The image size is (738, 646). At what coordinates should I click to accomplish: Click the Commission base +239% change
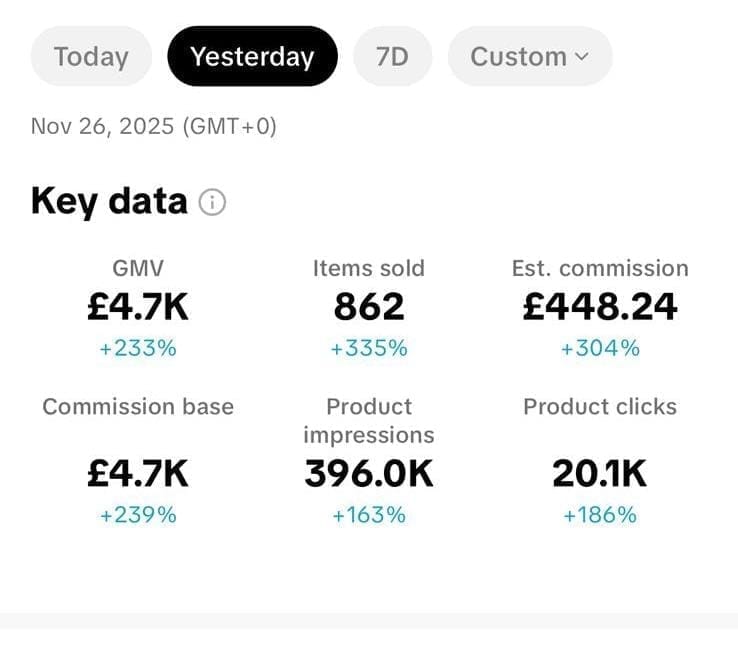(x=138, y=515)
